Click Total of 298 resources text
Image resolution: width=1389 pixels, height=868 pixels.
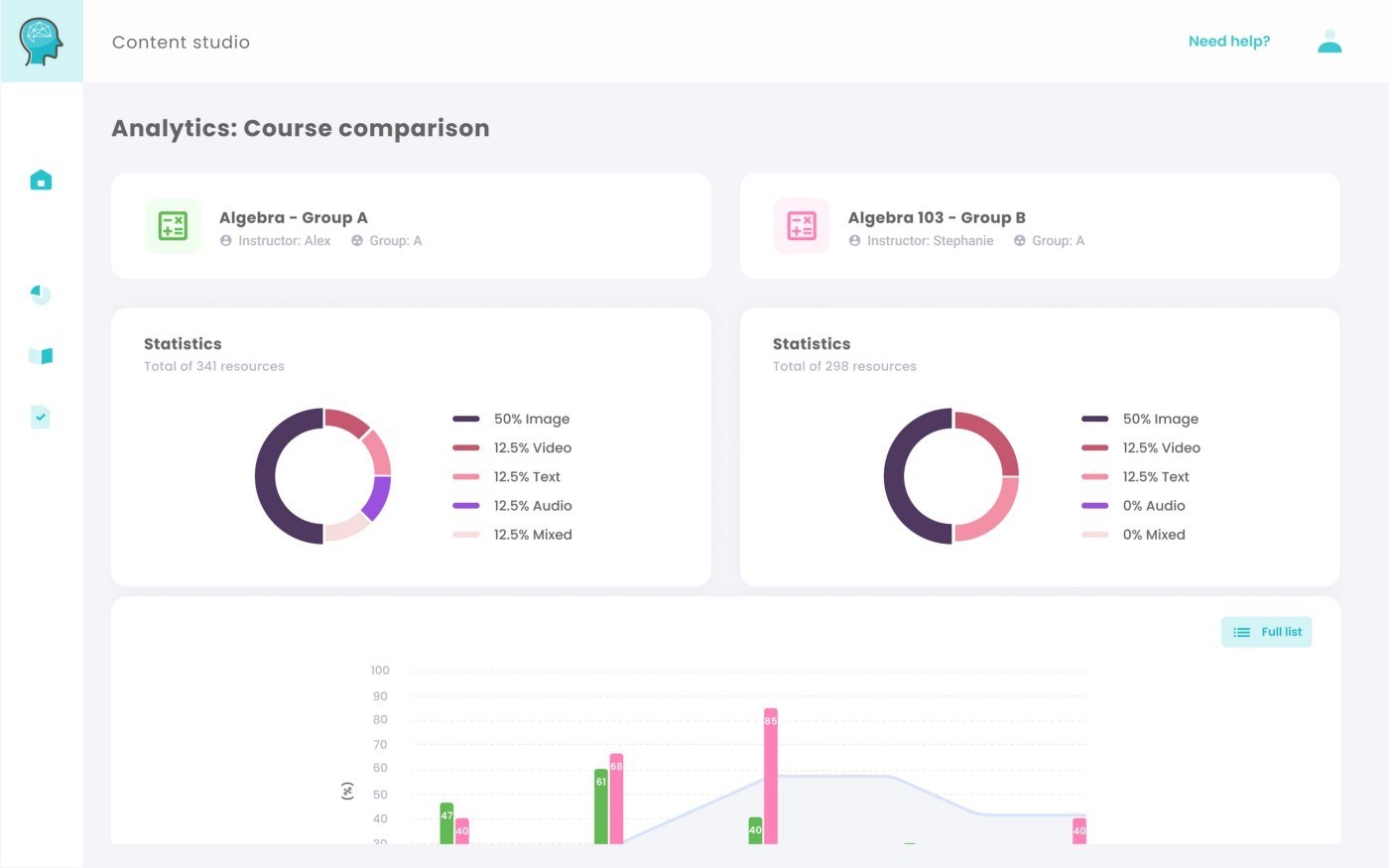844,366
